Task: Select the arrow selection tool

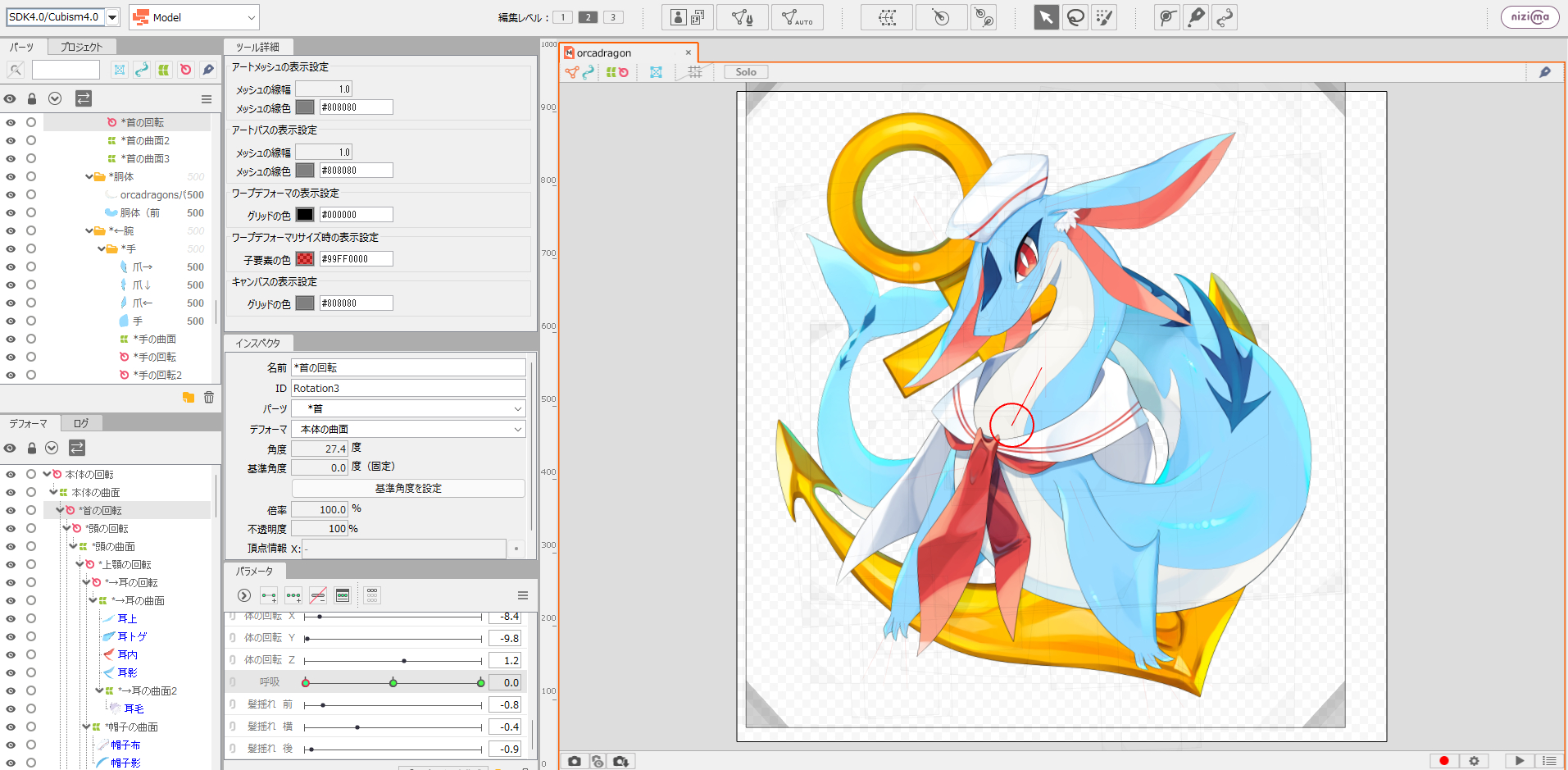Action: pos(1046,17)
